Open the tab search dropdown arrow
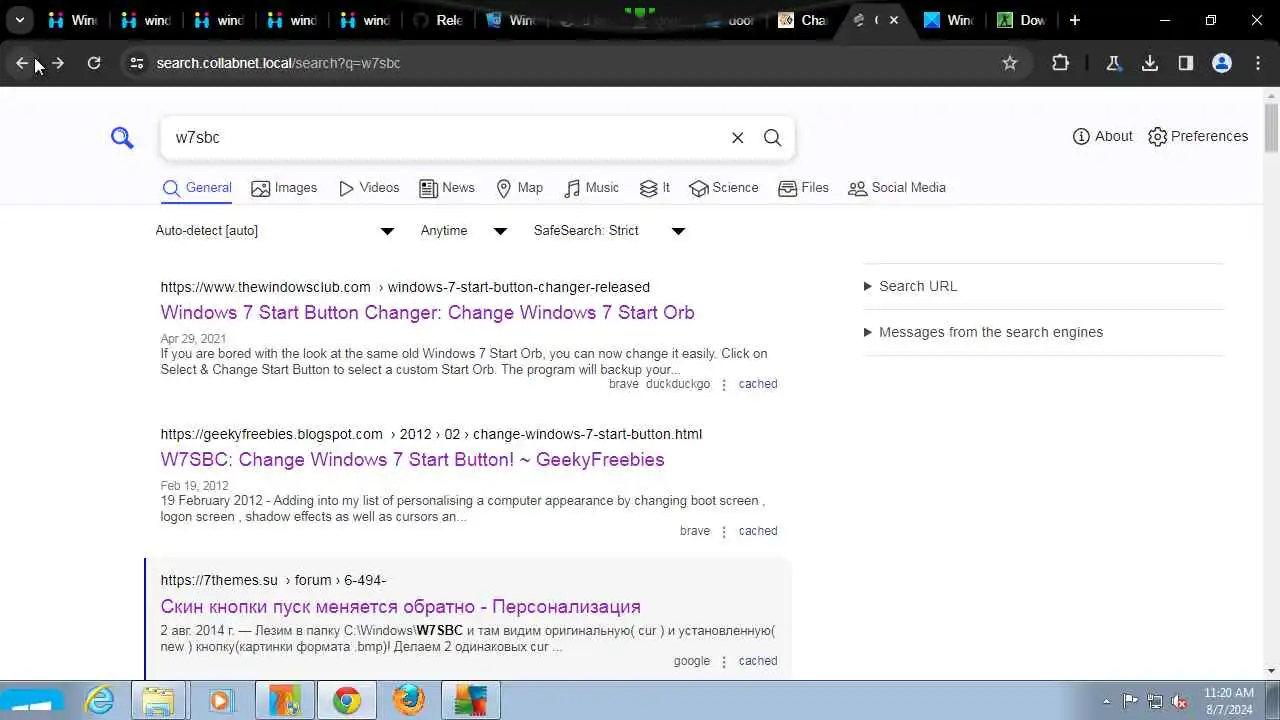 coord(20,20)
